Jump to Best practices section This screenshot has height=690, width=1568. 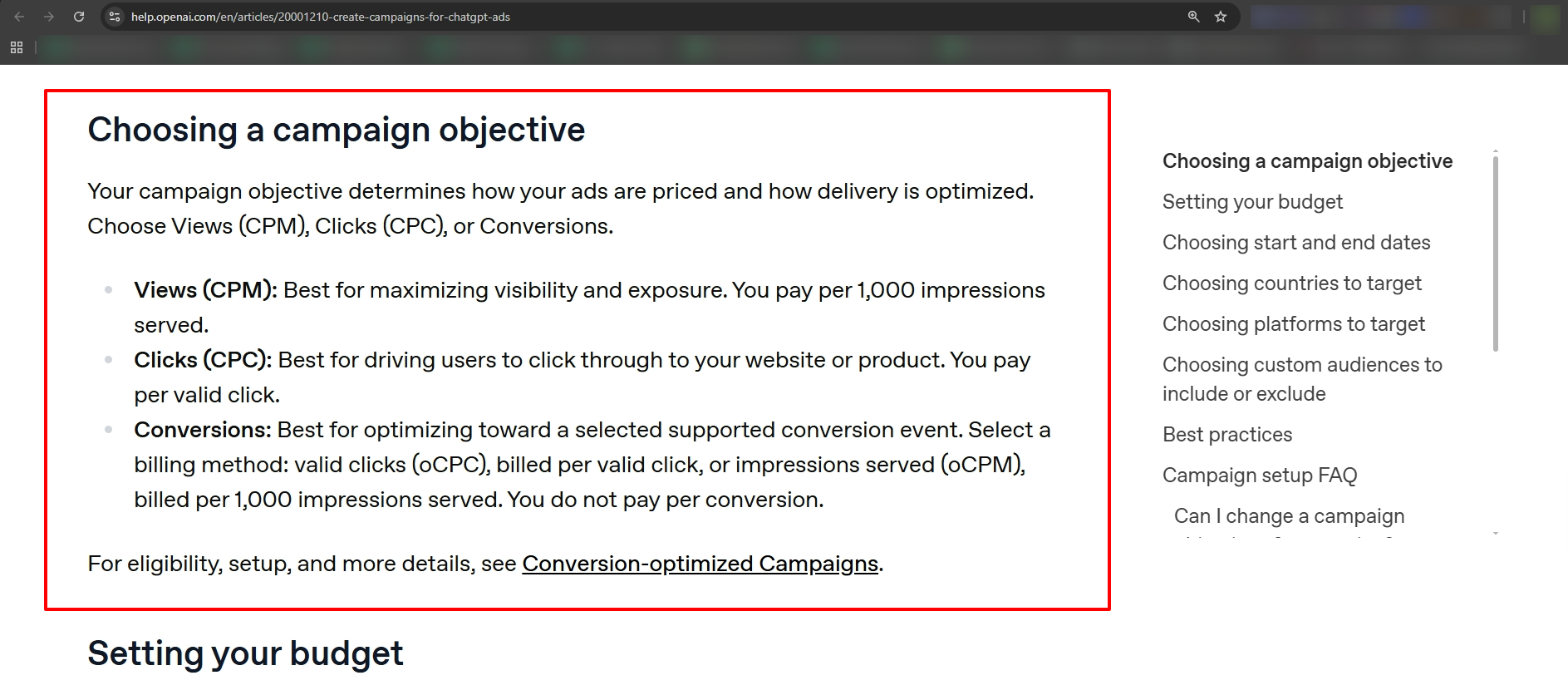1227,435
